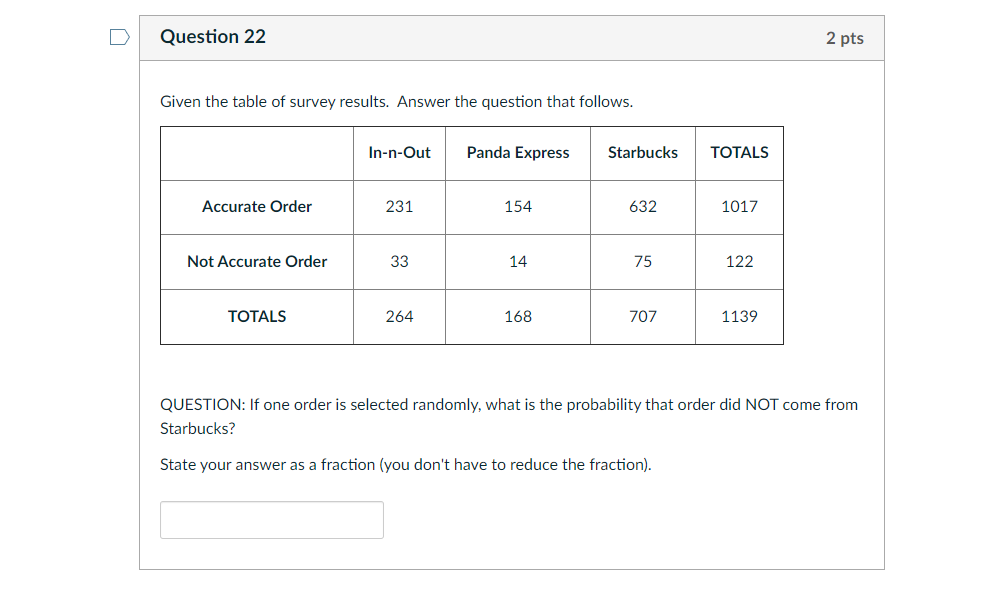Click the grand total cell 1139
Viewport: 1002px width, 606px height.
(x=739, y=317)
